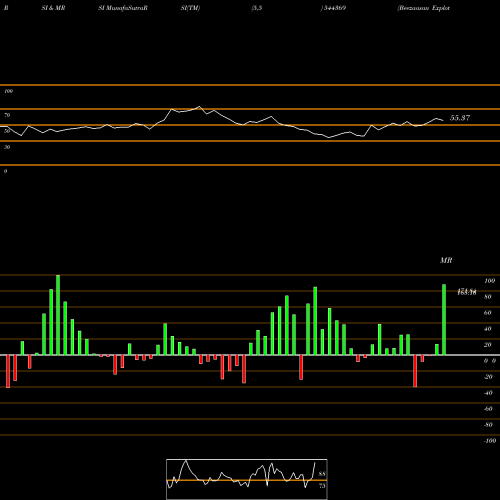This screenshot has width=500, height=500.
Task: Click the RSI line's peak near 70
Action: [x=199, y=107]
